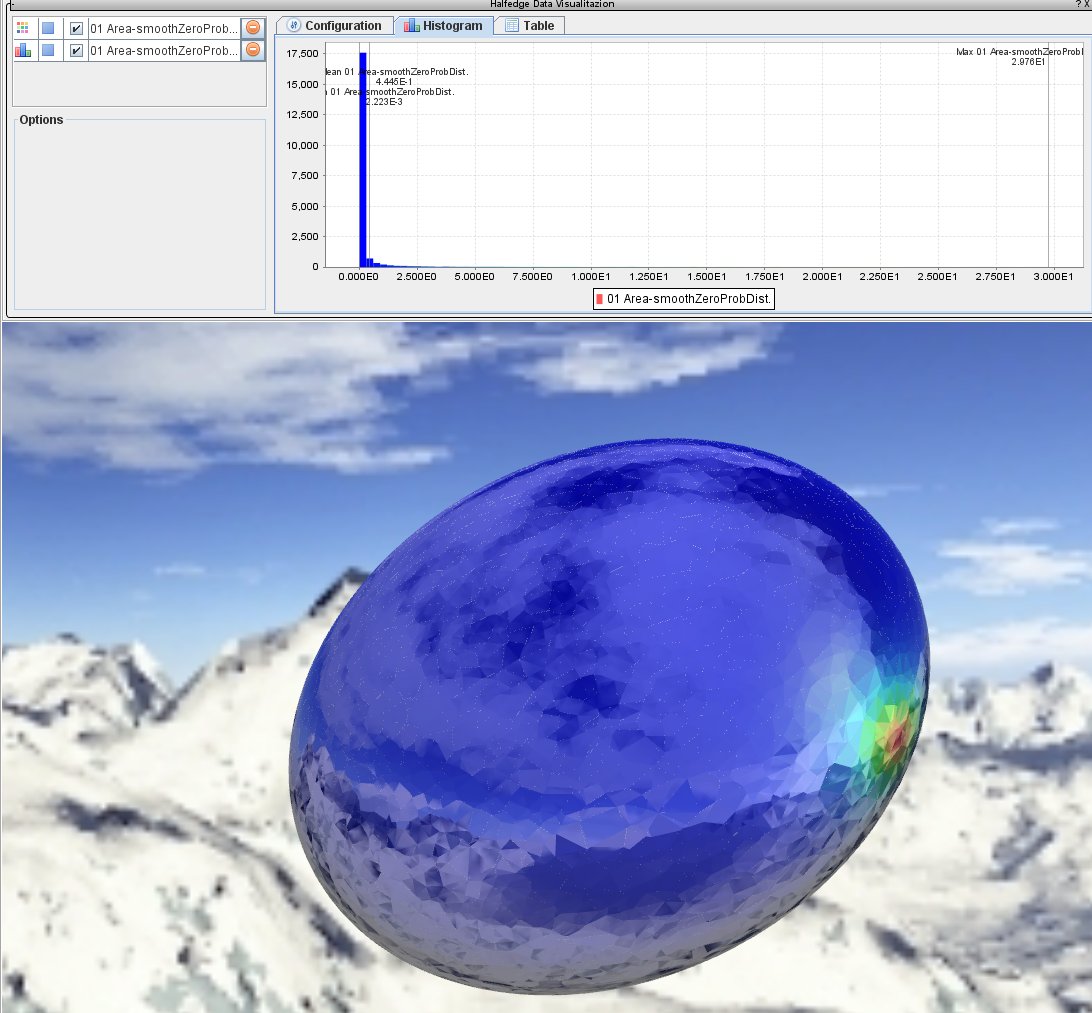Select the first row's Area-smoothZeroProb label
Viewport: 1092px width, 1013px height.
tap(164, 28)
